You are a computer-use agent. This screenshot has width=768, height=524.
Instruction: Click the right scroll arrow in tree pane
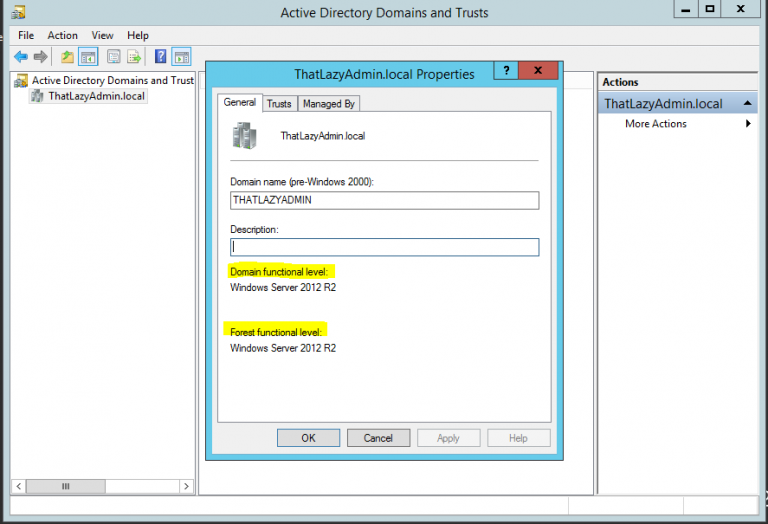click(186, 486)
